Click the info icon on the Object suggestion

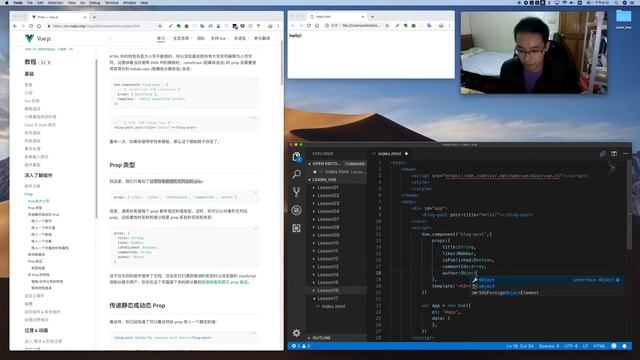point(618,280)
